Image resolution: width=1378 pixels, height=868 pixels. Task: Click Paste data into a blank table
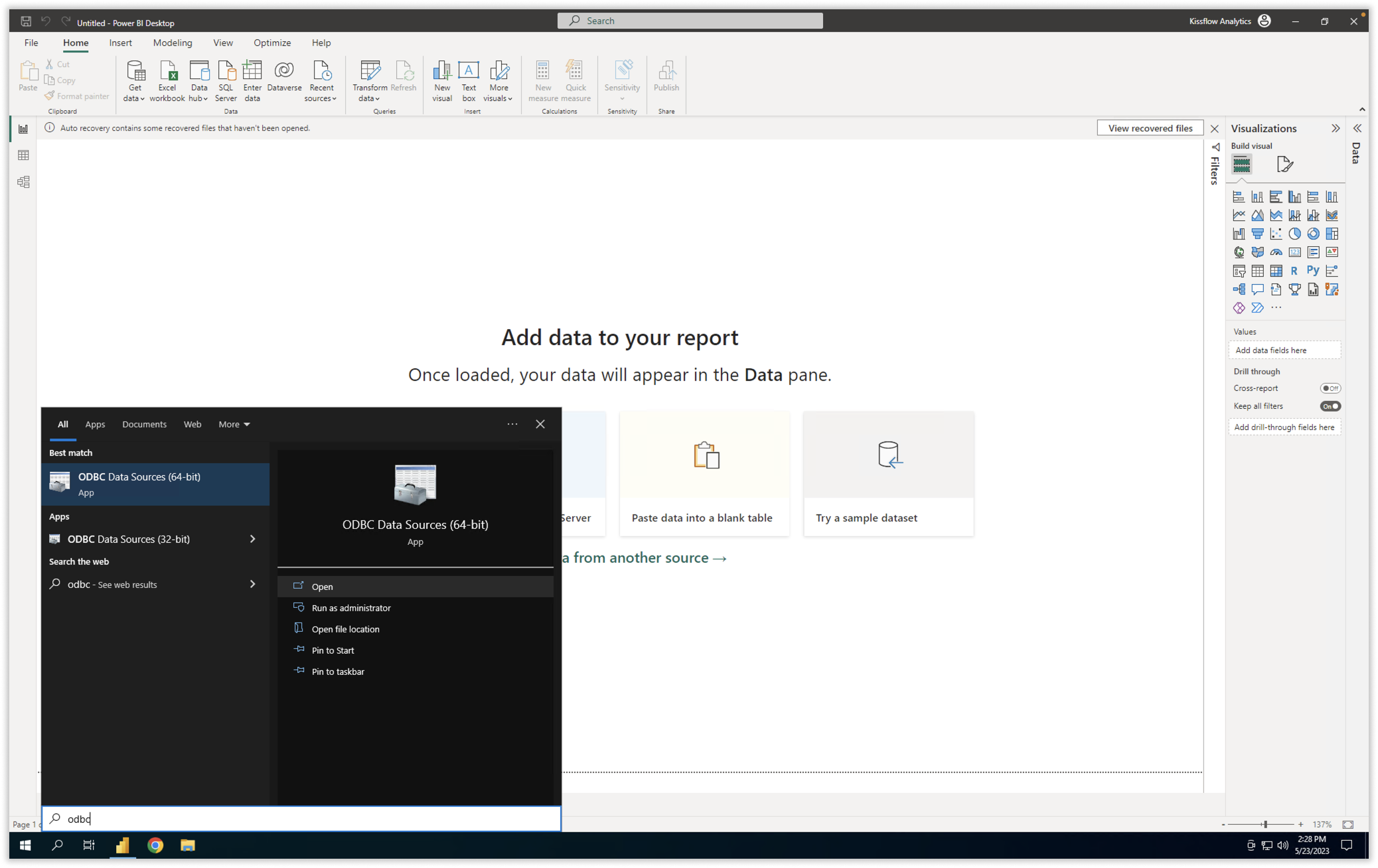click(704, 474)
